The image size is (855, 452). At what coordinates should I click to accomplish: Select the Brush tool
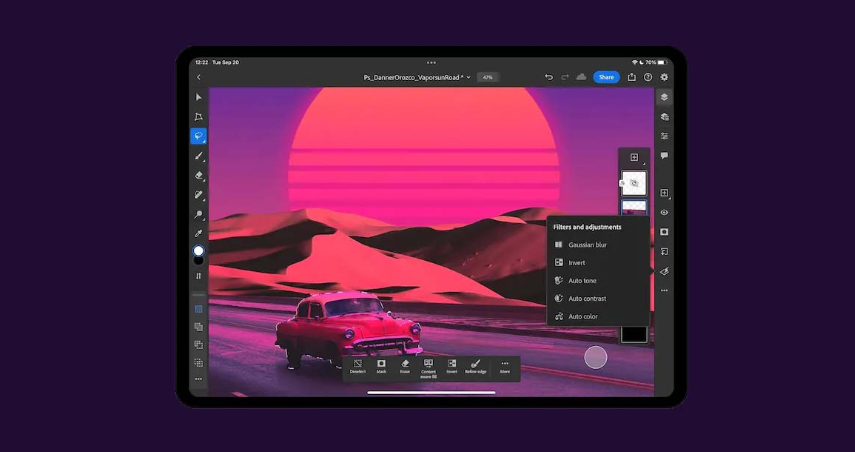[x=198, y=156]
